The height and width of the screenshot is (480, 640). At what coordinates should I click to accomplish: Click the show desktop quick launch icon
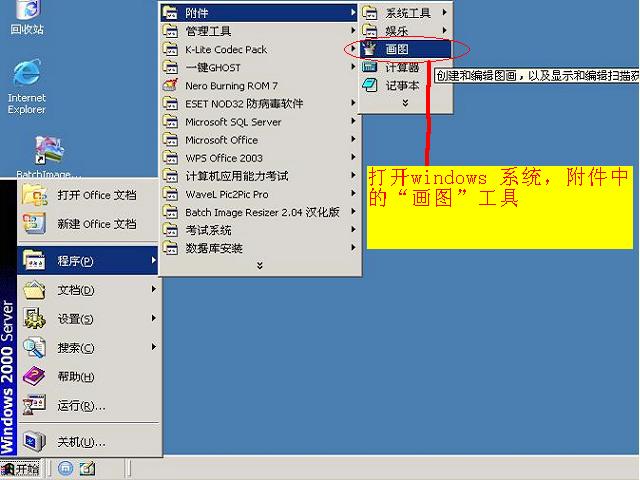(x=87, y=468)
